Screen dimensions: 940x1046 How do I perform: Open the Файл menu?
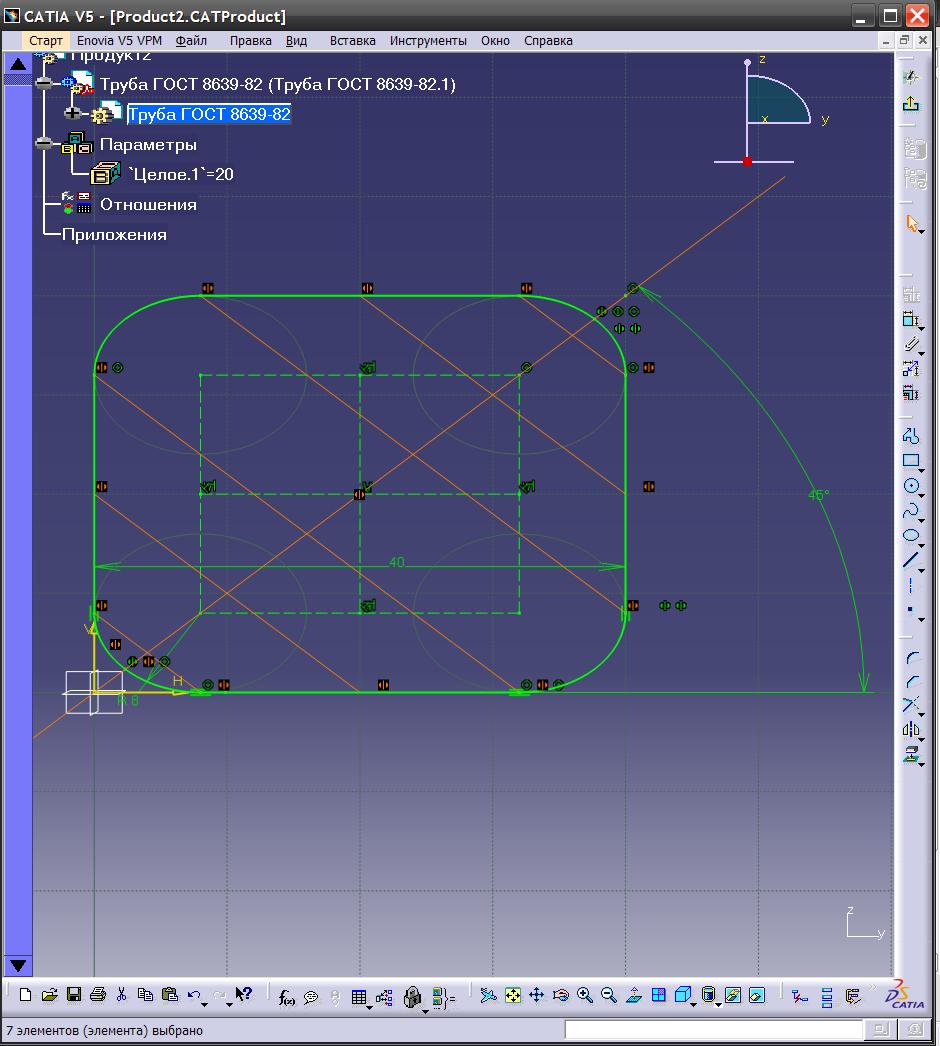191,41
